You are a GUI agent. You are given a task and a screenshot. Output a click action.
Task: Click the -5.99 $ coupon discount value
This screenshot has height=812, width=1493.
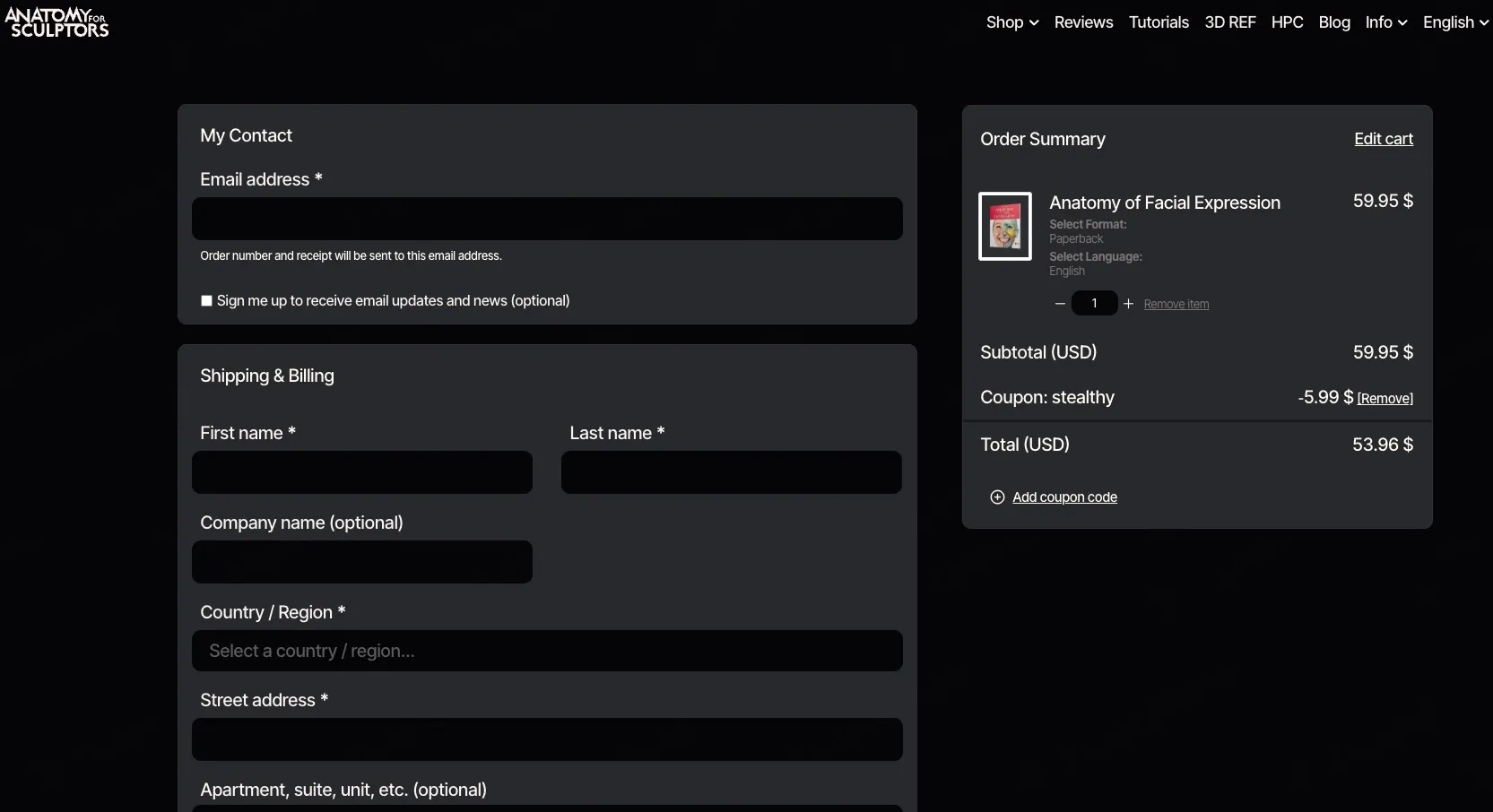[1325, 397]
